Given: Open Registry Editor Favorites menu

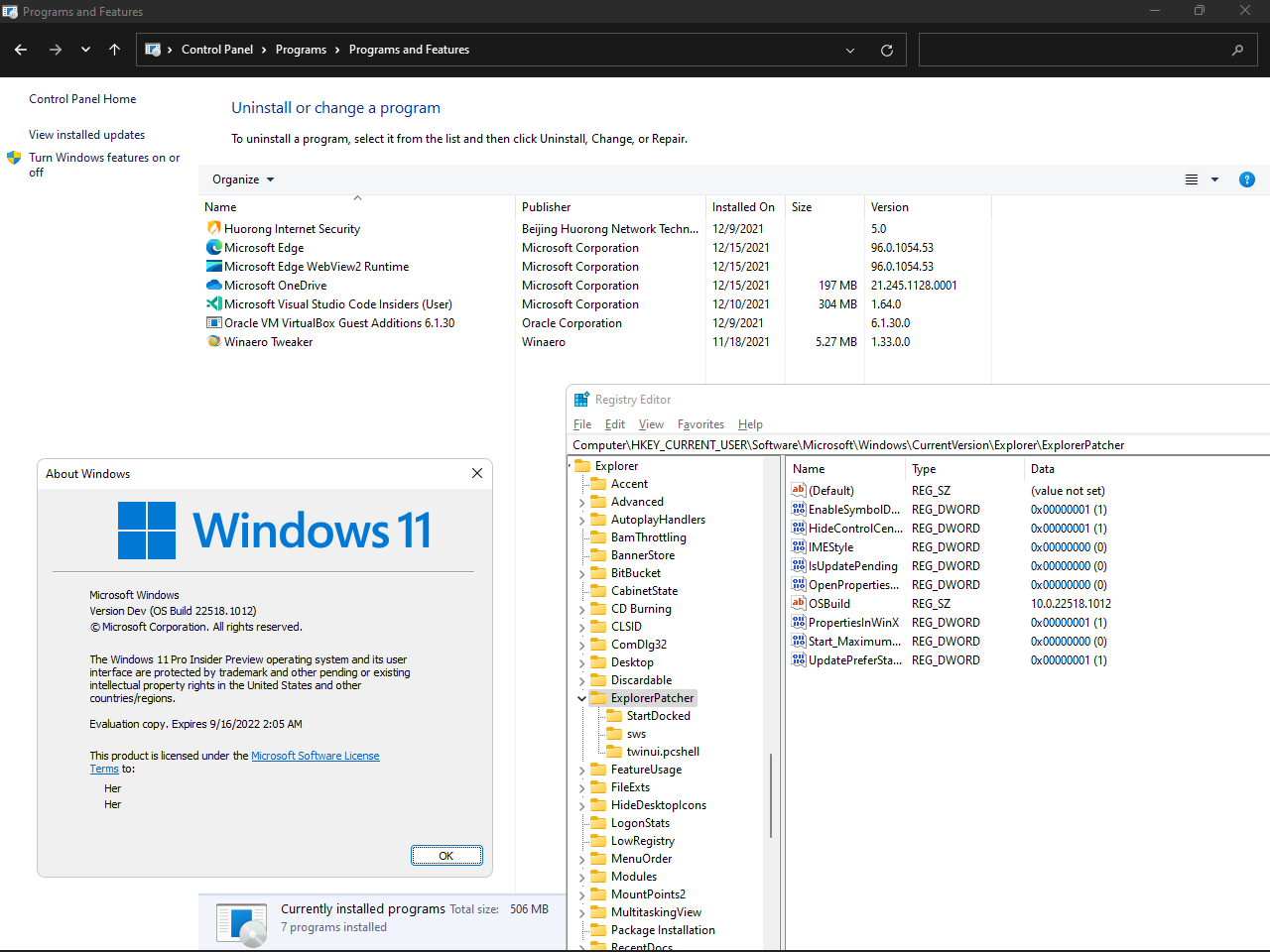Looking at the screenshot, I should pos(700,424).
